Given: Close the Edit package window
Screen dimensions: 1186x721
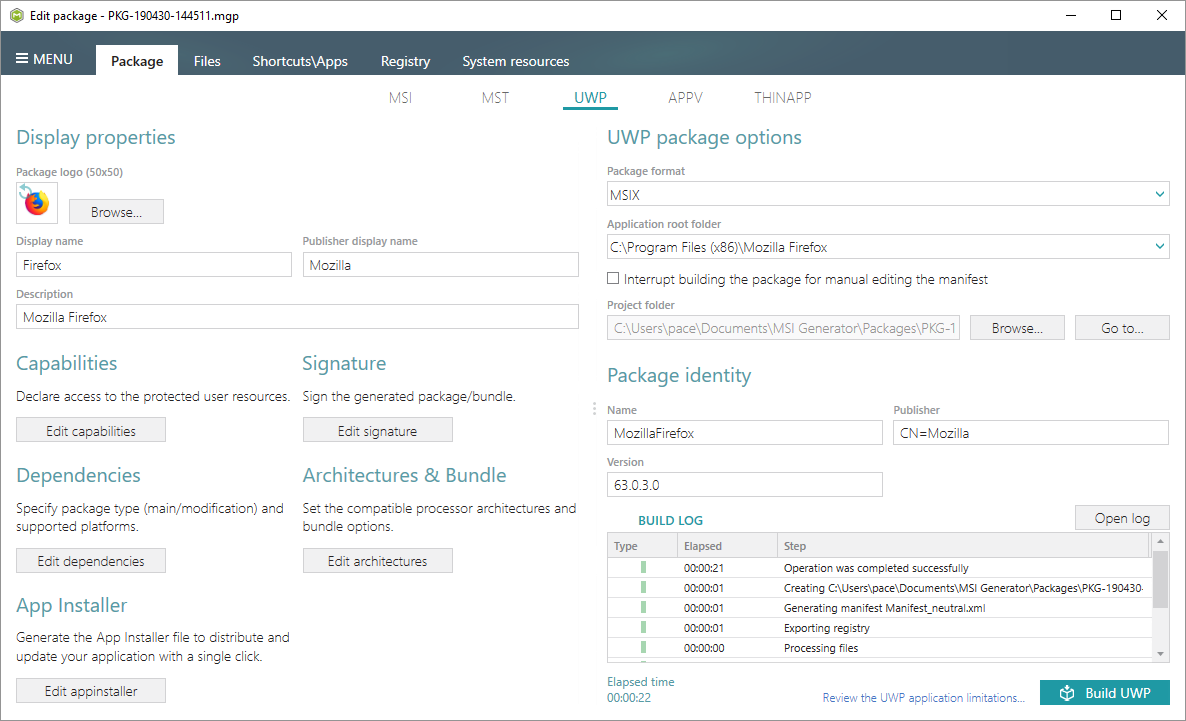Looking at the screenshot, I should click(1162, 15).
